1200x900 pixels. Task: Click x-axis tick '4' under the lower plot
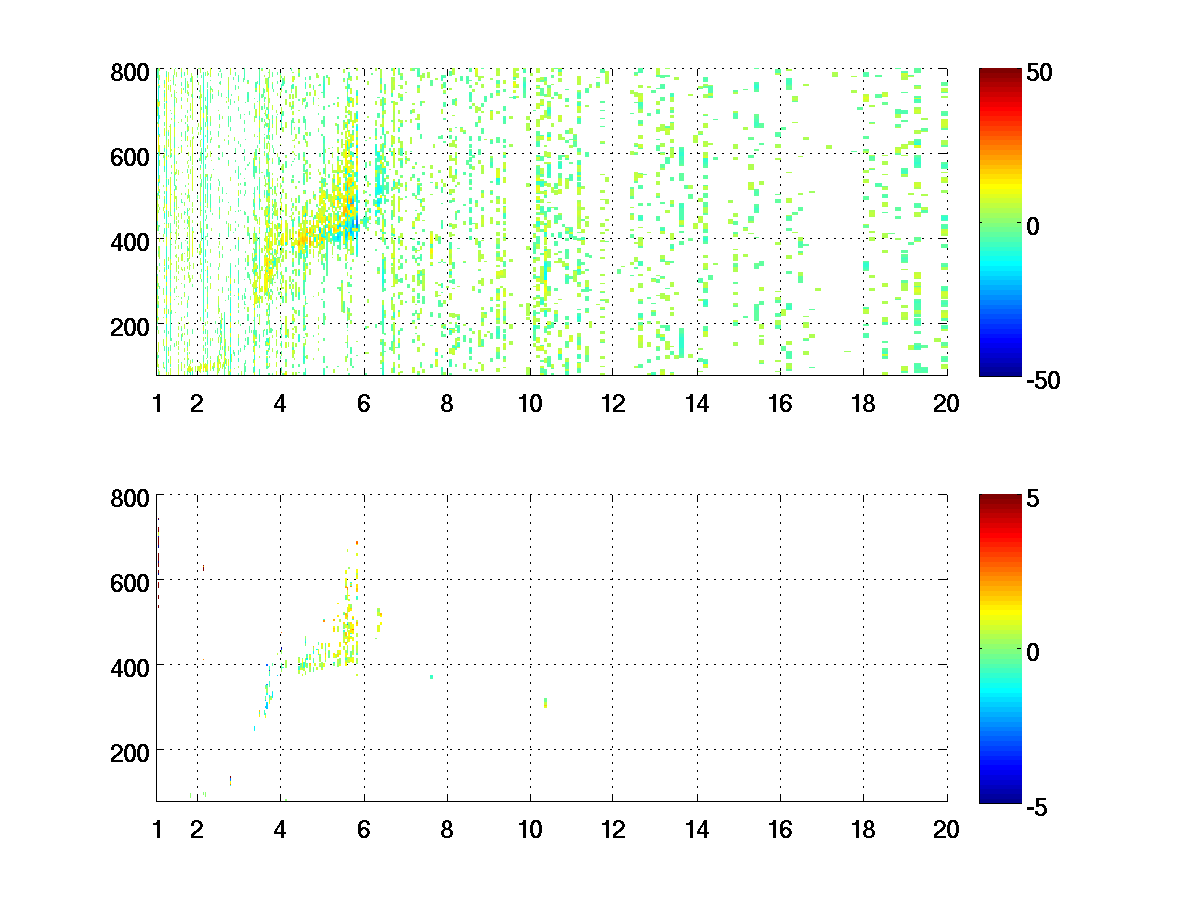280,829
